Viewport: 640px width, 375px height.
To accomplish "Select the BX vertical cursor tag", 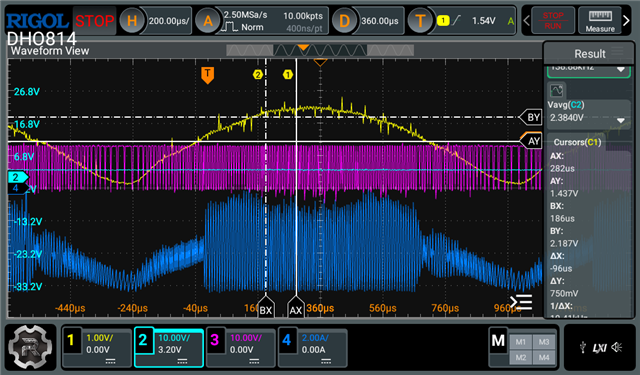I will tap(266, 308).
